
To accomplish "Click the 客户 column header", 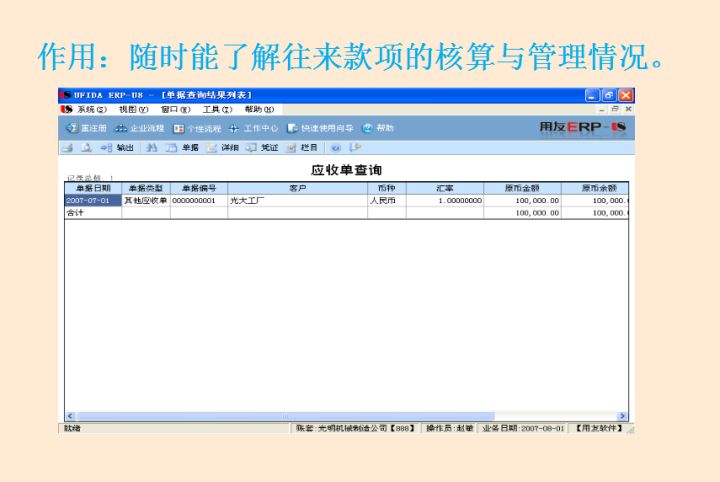I will pos(298,188).
